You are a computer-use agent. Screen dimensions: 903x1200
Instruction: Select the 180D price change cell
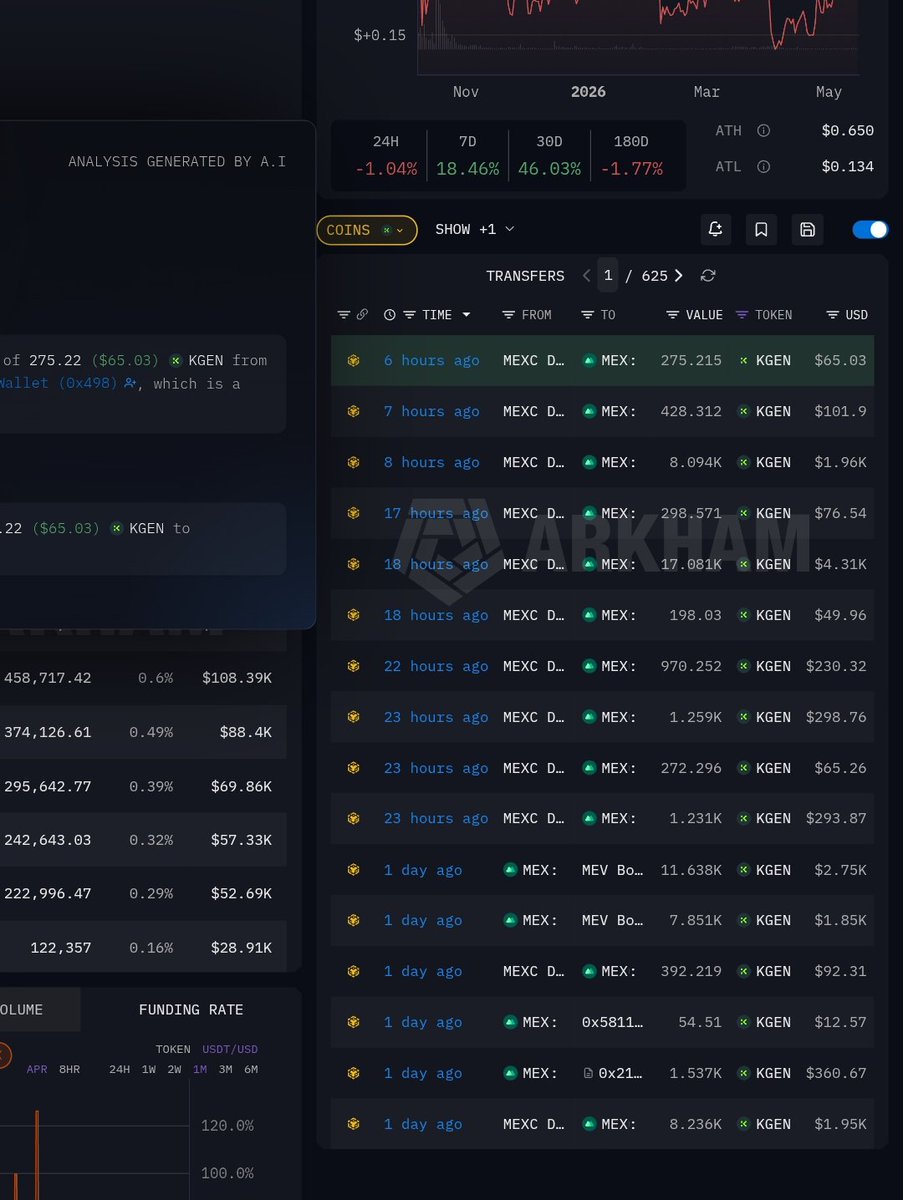point(631,157)
